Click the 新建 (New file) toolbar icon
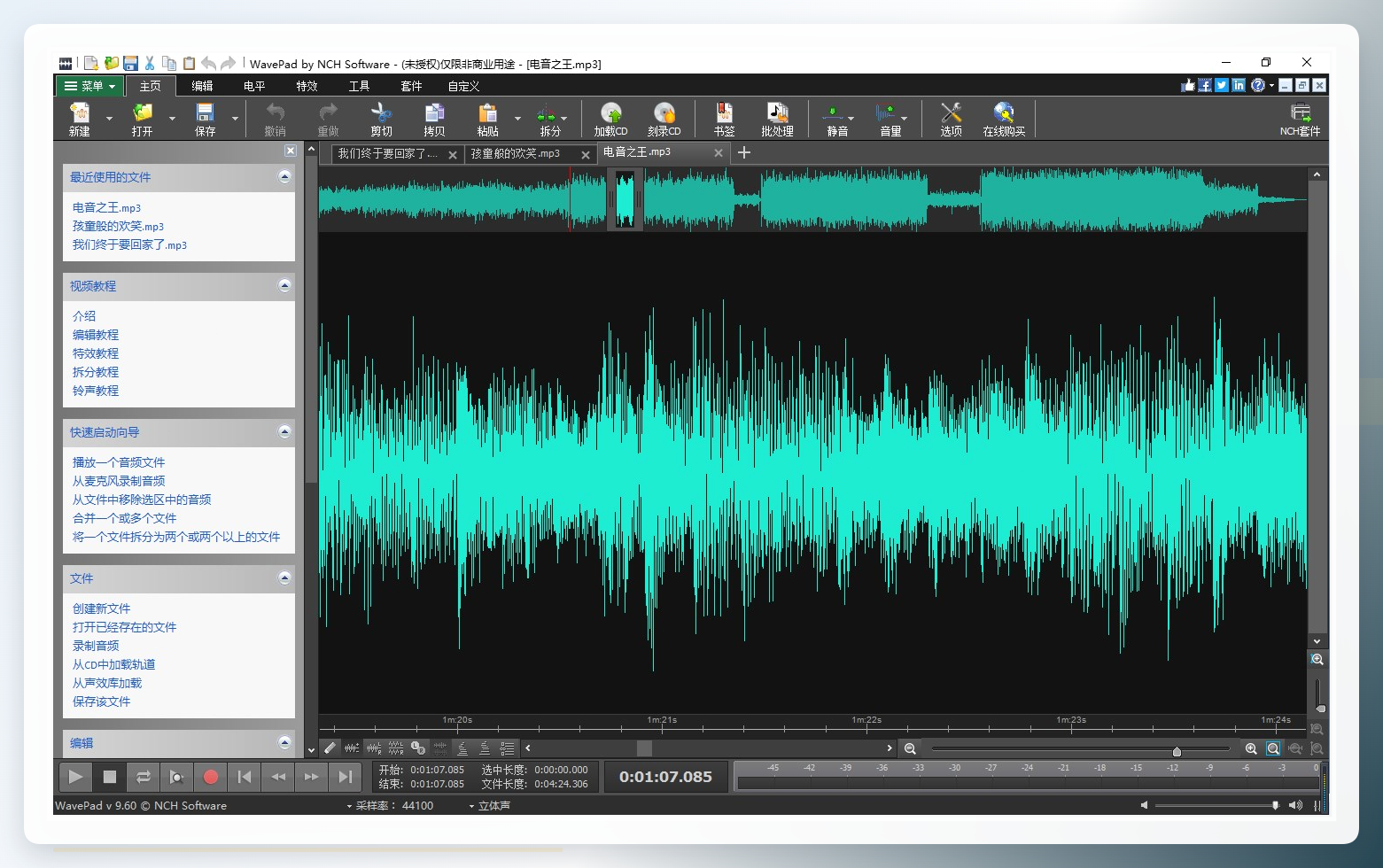 coord(80,112)
